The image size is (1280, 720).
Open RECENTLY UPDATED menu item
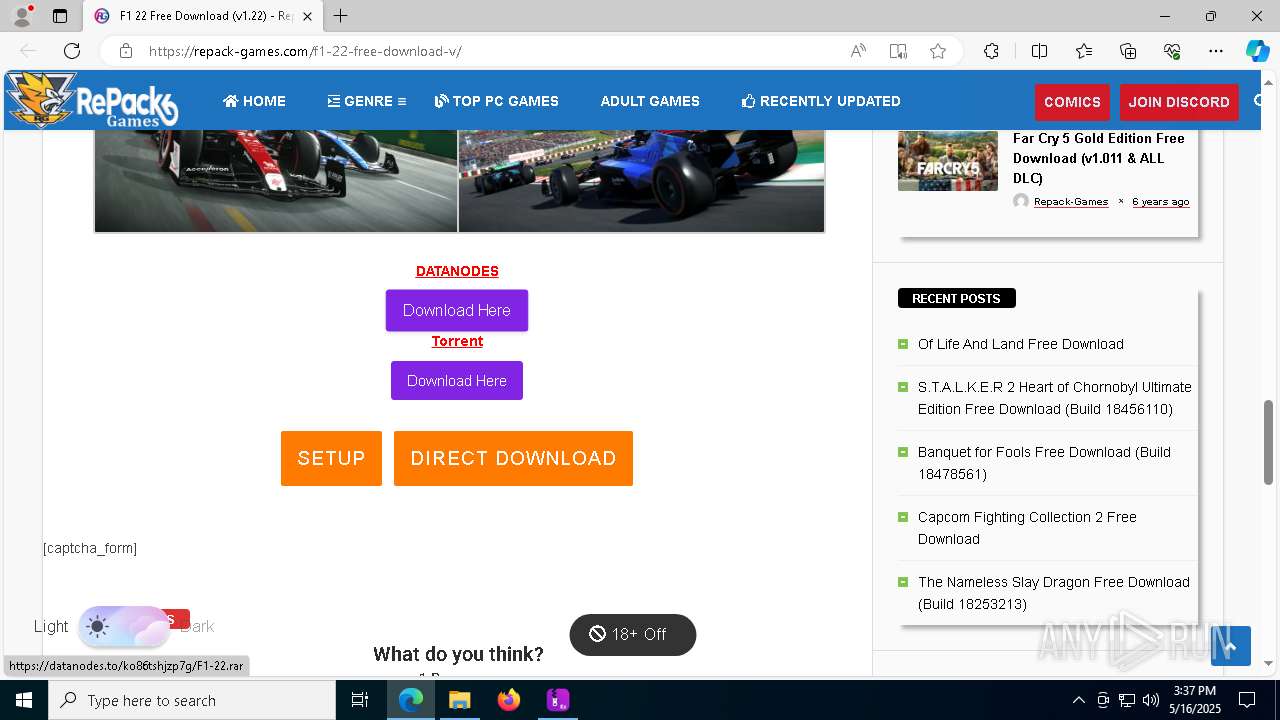[821, 101]
